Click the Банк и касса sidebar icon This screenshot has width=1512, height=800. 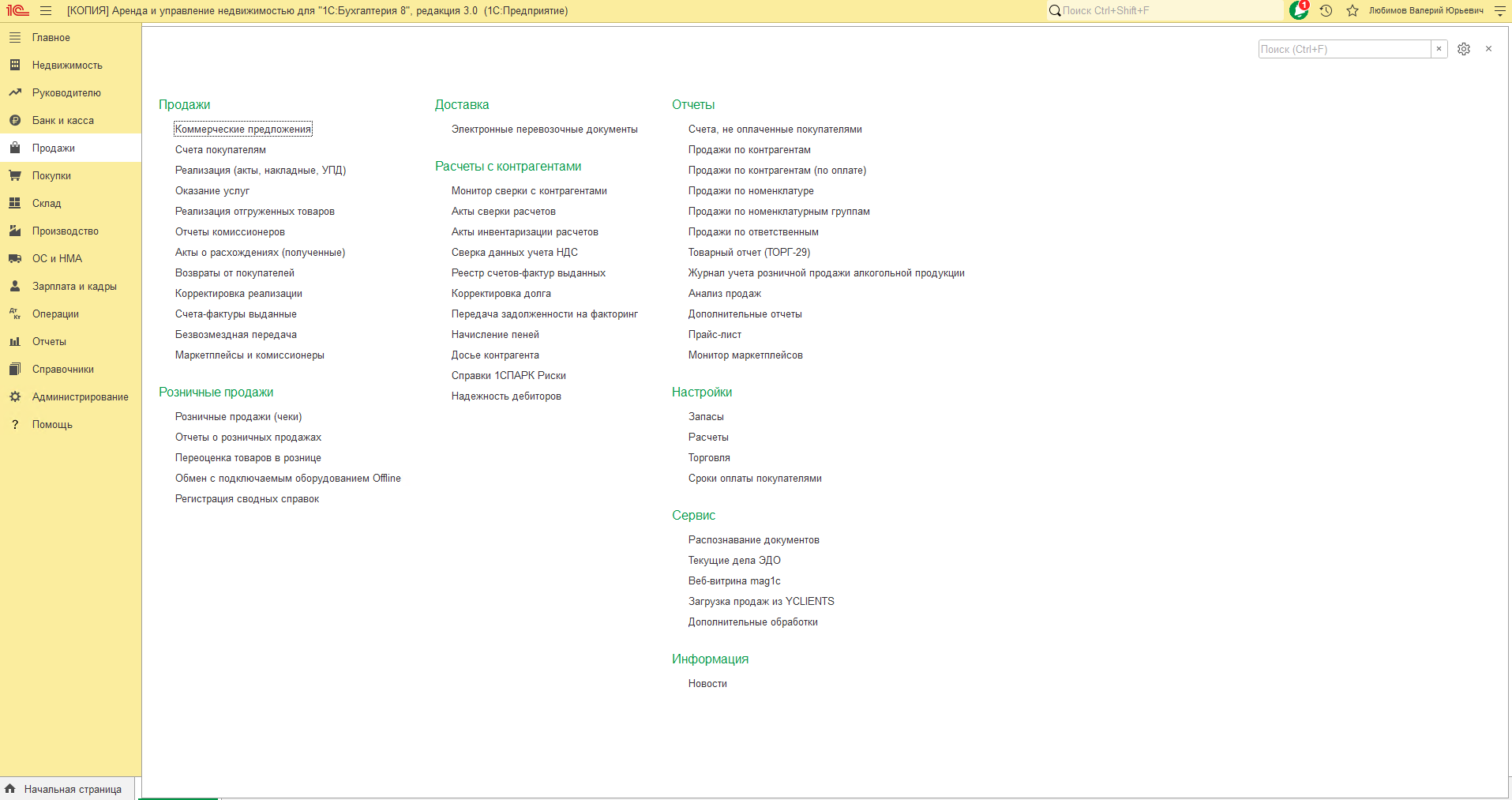15,120
